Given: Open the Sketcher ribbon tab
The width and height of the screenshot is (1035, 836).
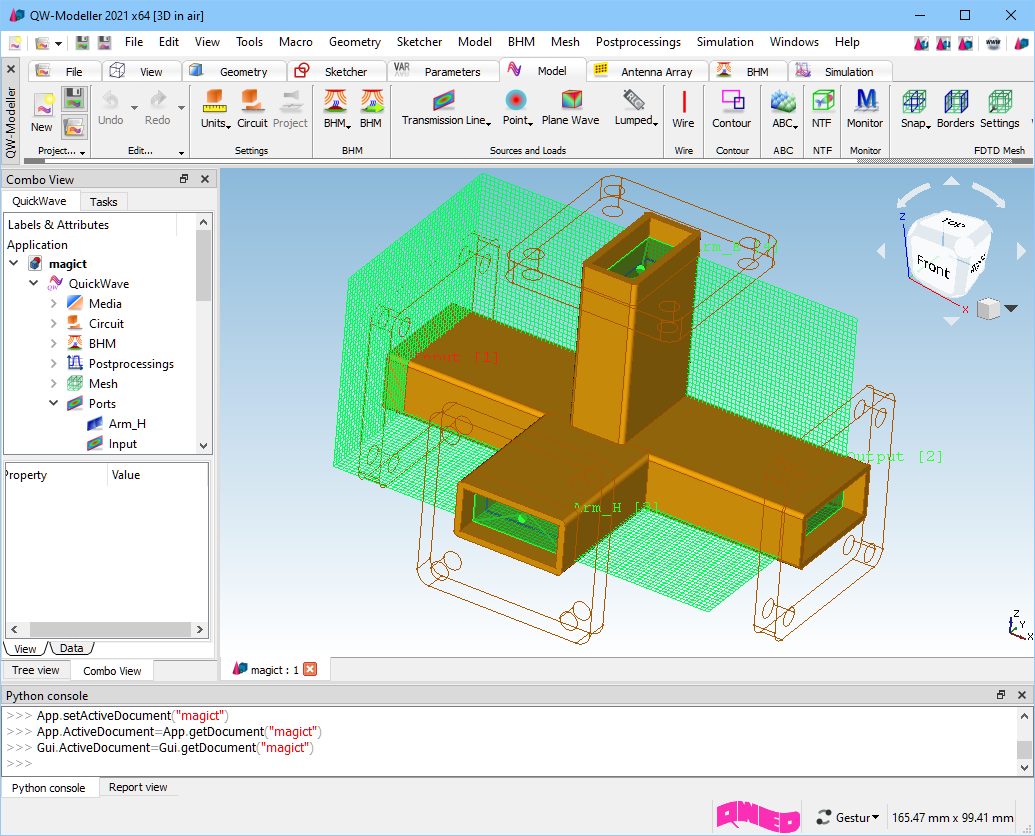Looking at the screenshot, I should [x=337, y=71].
